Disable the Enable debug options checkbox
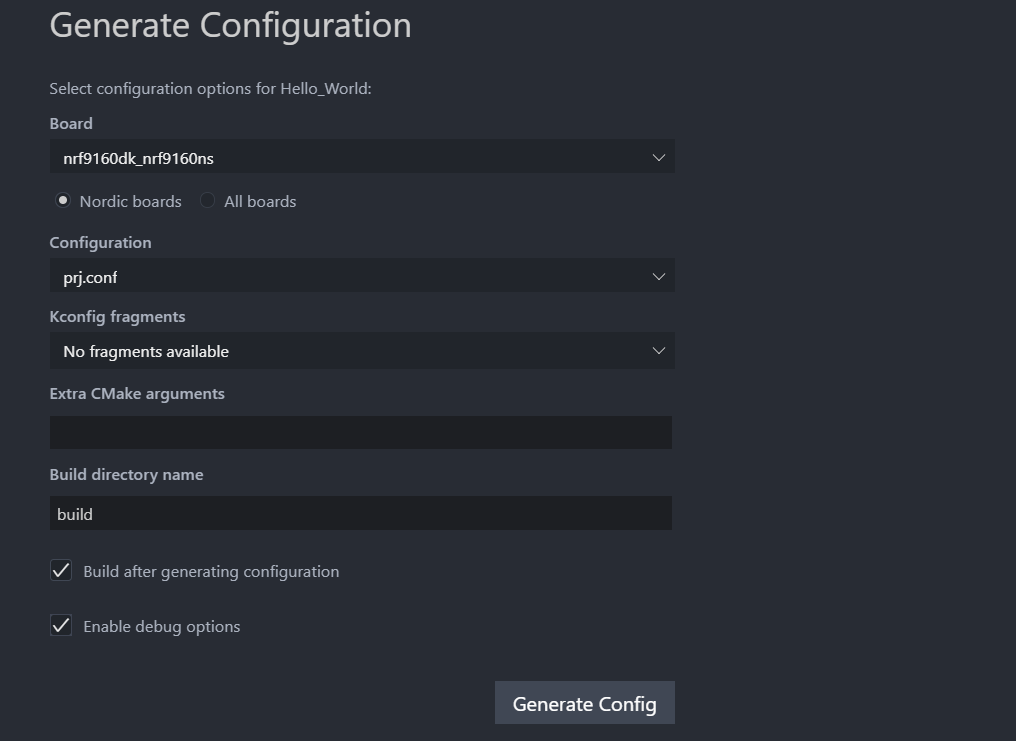 pos(61,626)
